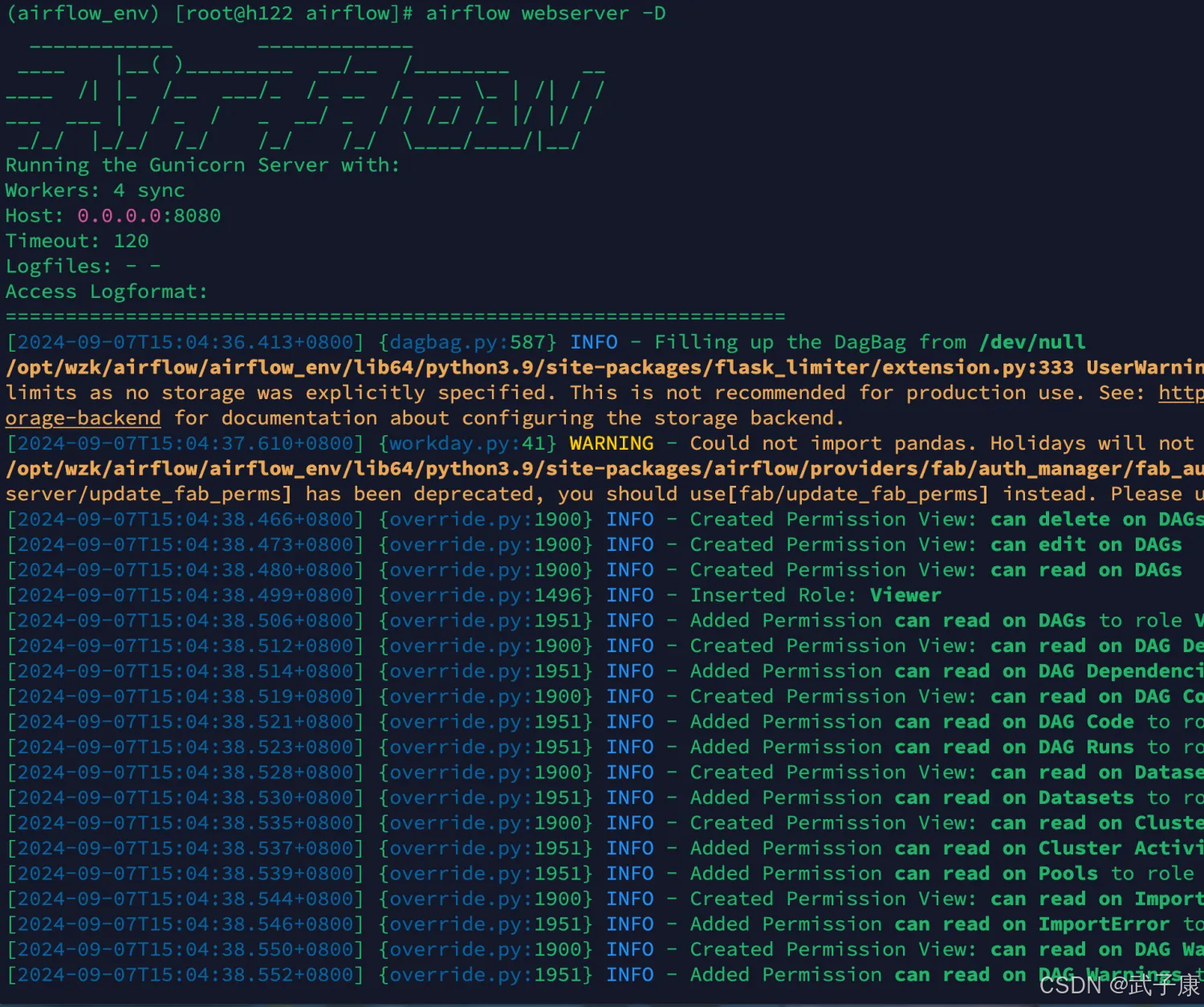The width and height of the screenshot is (1204, 1007).
Task: Click 'override.py:1951' on the 38.523 line
Action: click(x=486, y=748)
